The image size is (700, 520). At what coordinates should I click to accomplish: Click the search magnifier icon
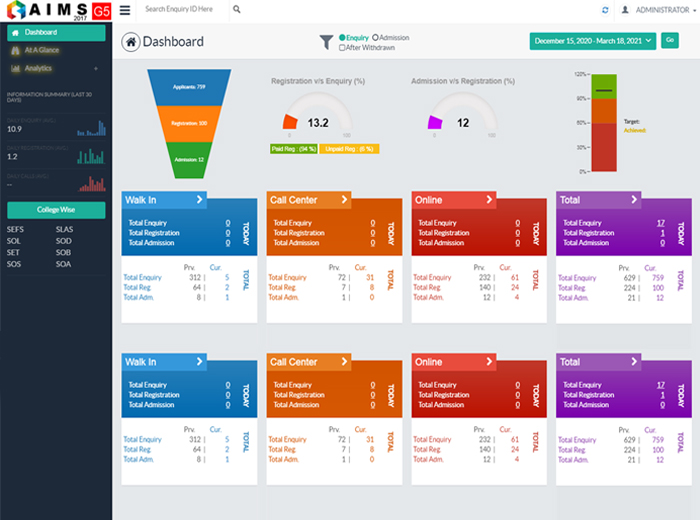pos(237,9)
